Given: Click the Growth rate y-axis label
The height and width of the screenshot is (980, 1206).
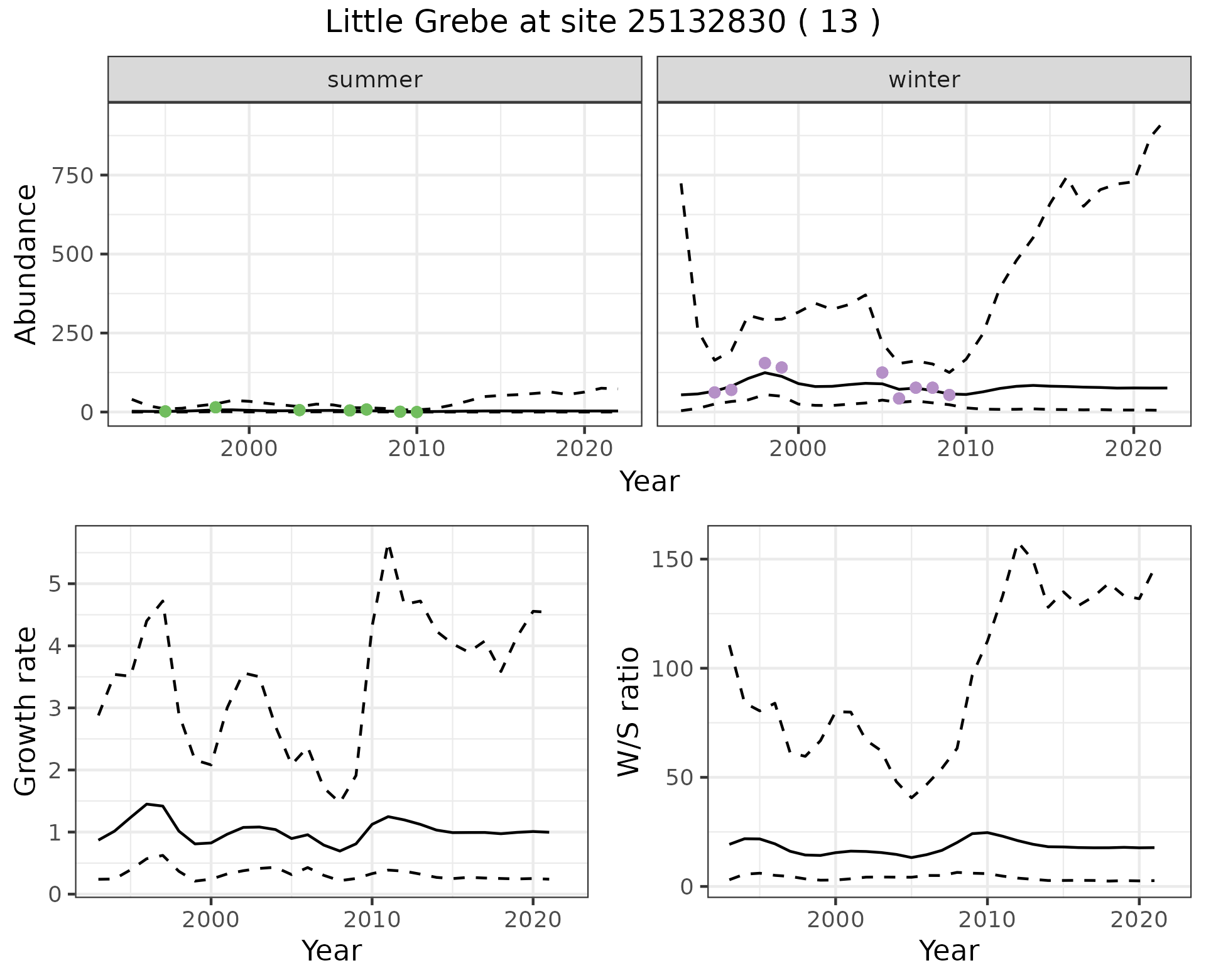Looking at the screenshot, I should [26, 711].
